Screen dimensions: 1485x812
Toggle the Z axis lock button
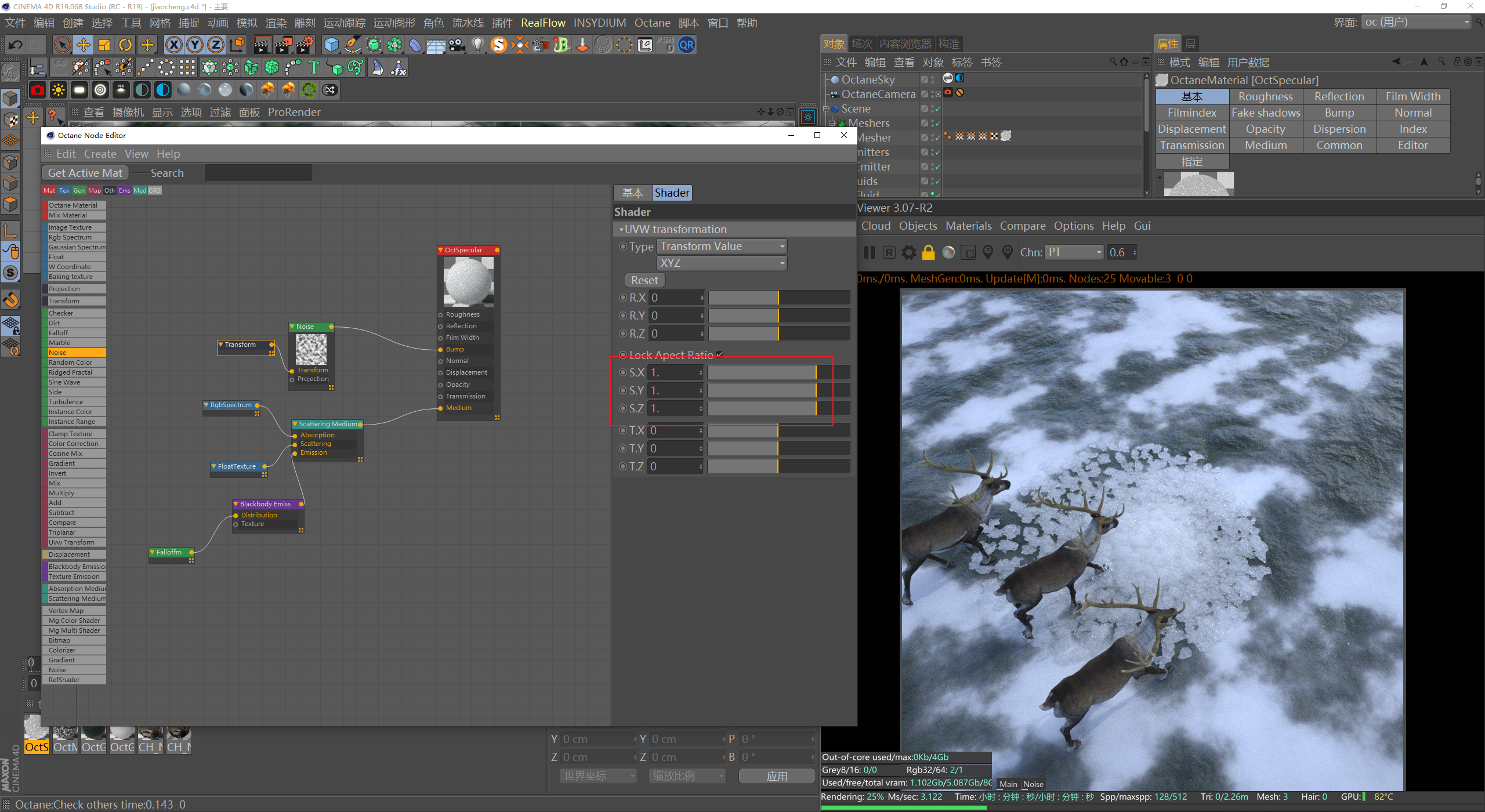[x=215, y=45]
